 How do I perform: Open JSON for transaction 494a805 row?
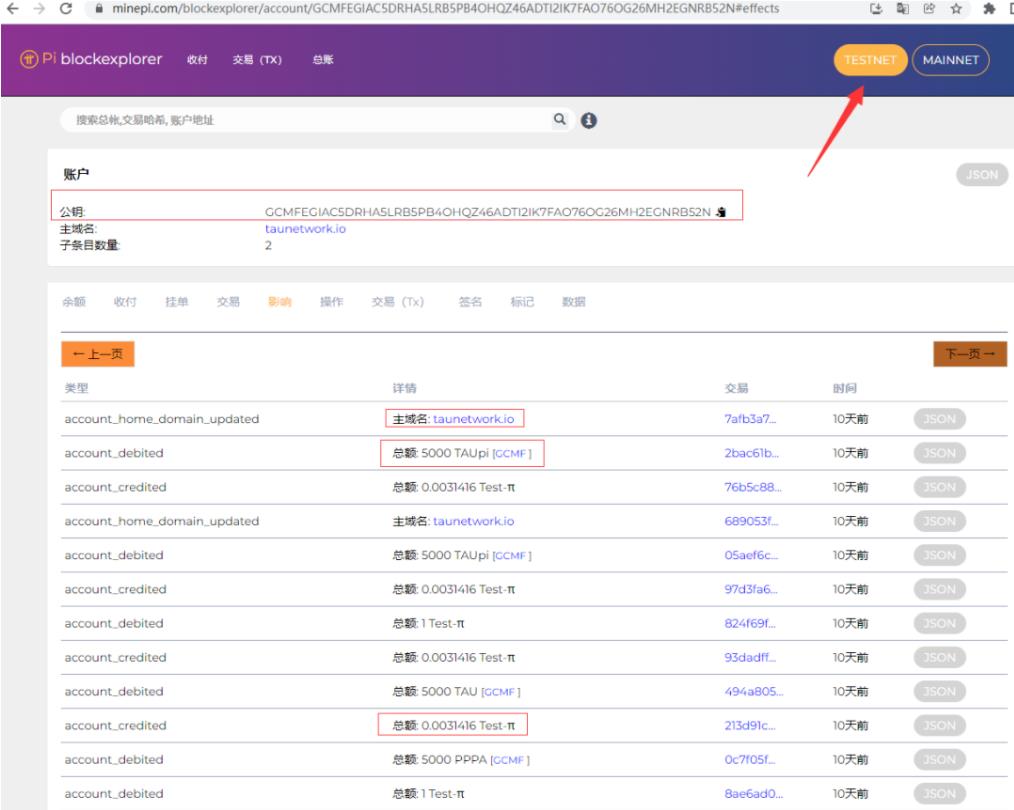940,691
